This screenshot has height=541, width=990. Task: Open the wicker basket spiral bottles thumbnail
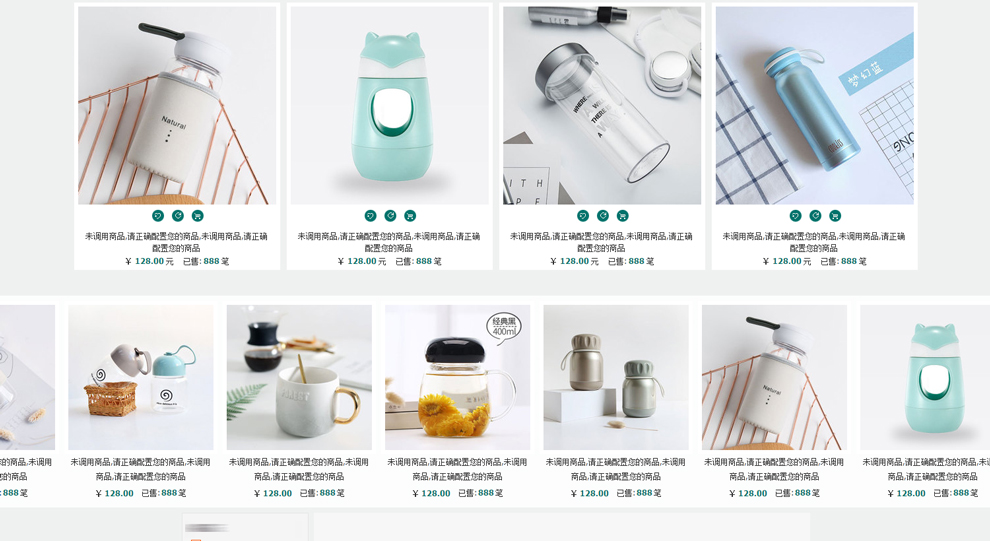141,378
